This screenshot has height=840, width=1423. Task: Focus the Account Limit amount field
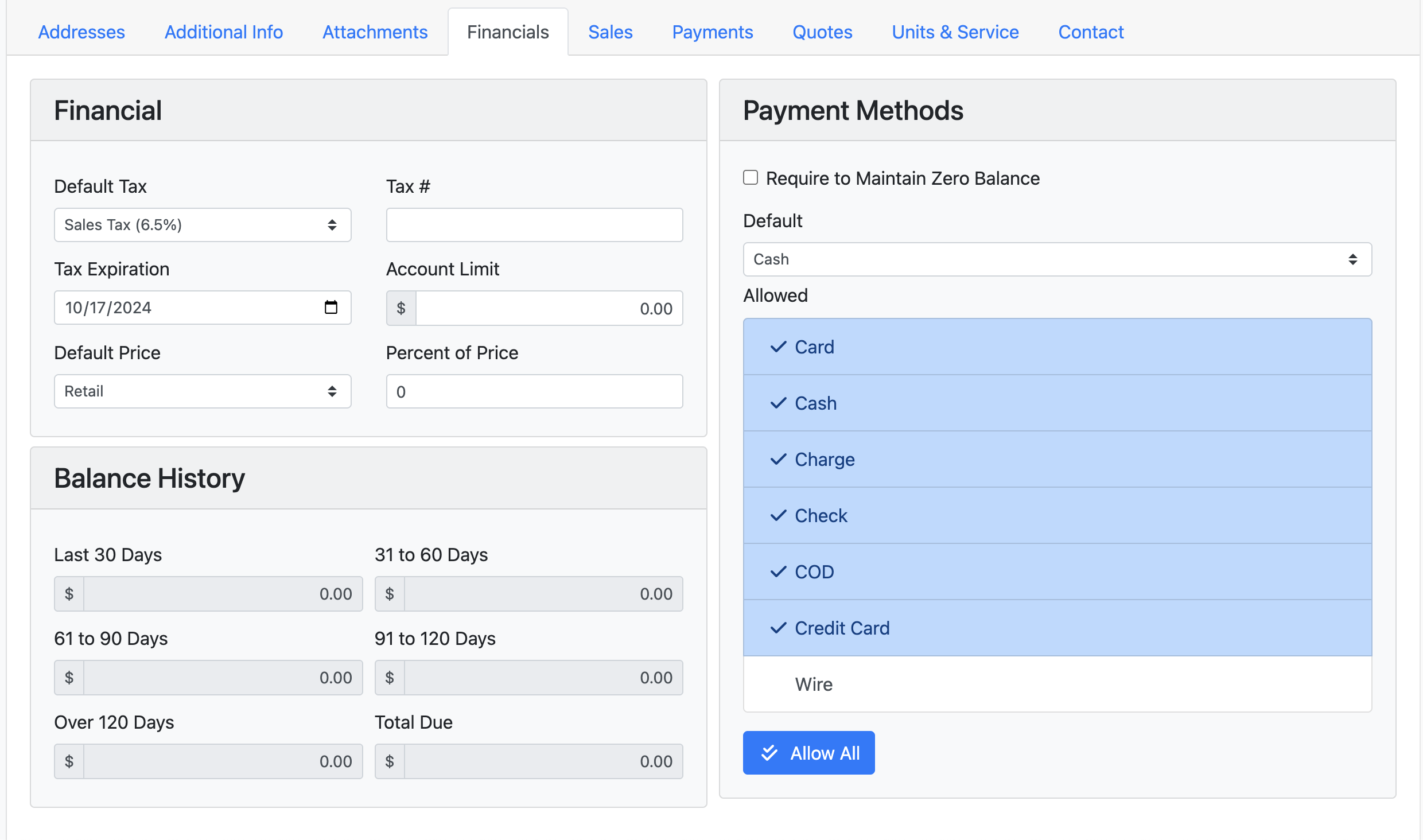[x=549, y=309]
